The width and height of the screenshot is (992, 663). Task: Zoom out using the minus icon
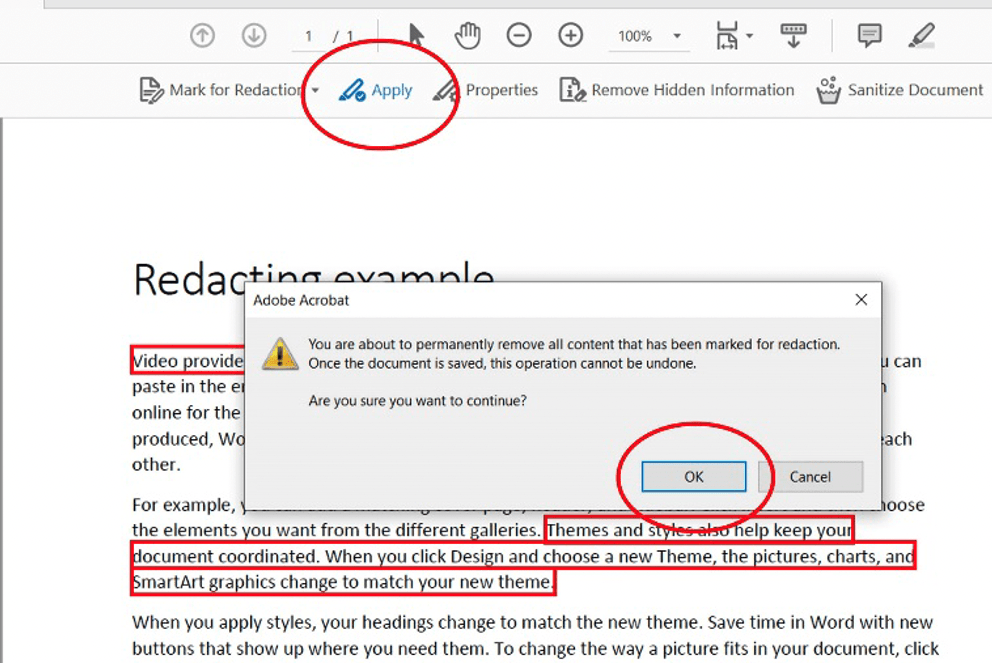pyautogui.click(x=519, y=35)
